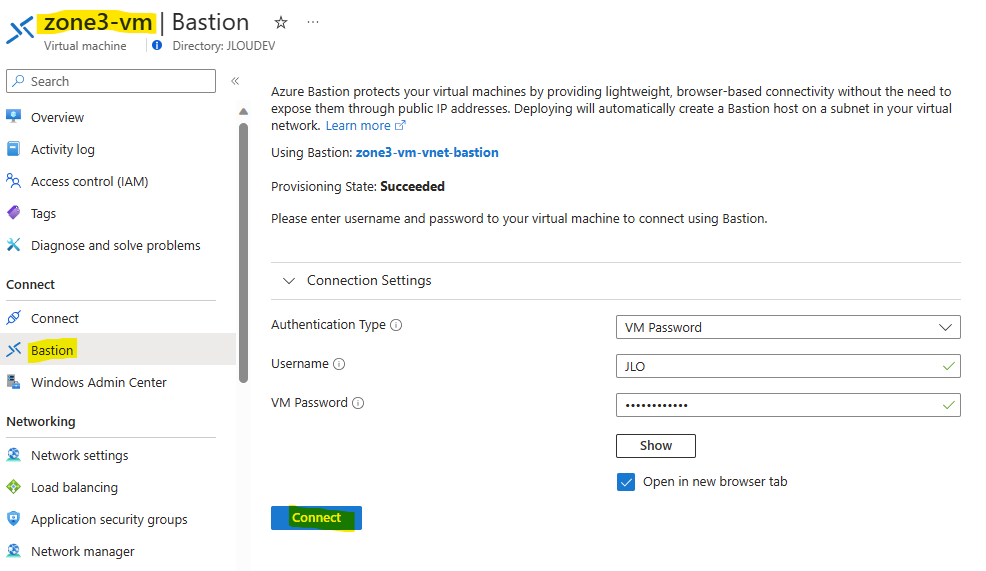The width and height of the screenshot is (986, 571).
Task: Click the Tags purple tag icon
Action: pos(13,213)
